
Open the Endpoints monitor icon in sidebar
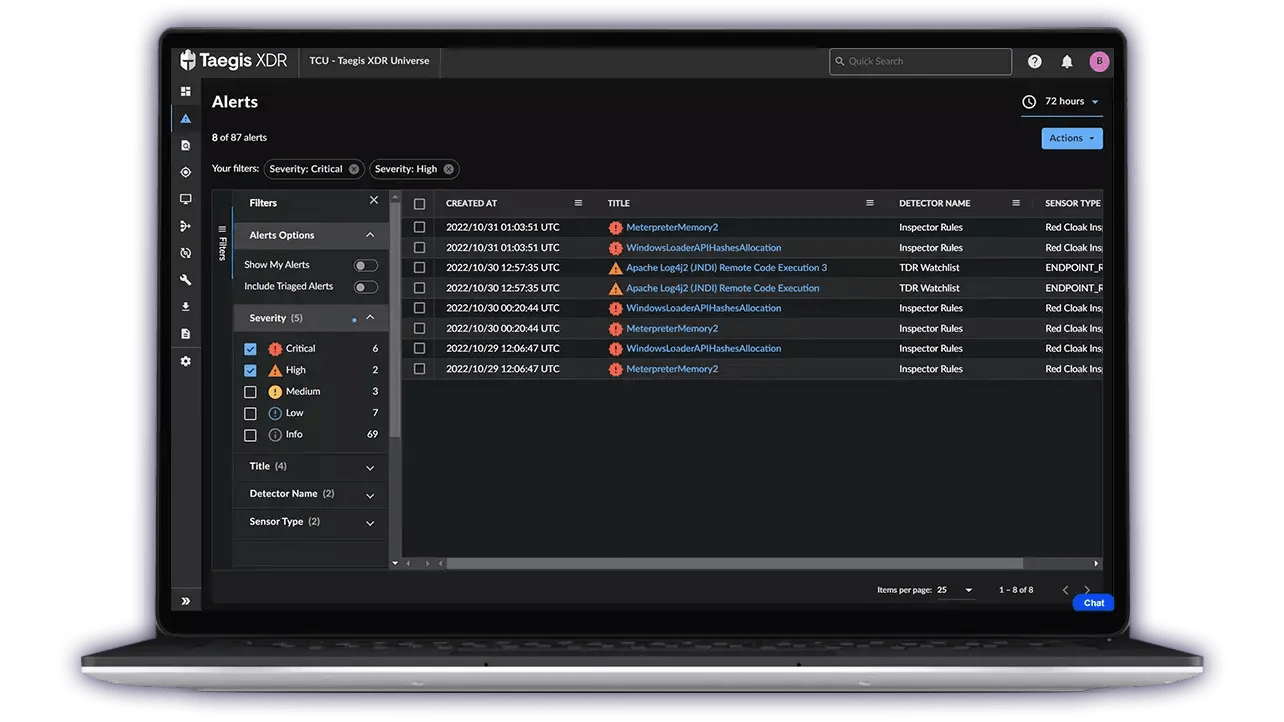[x=185, y=199]
